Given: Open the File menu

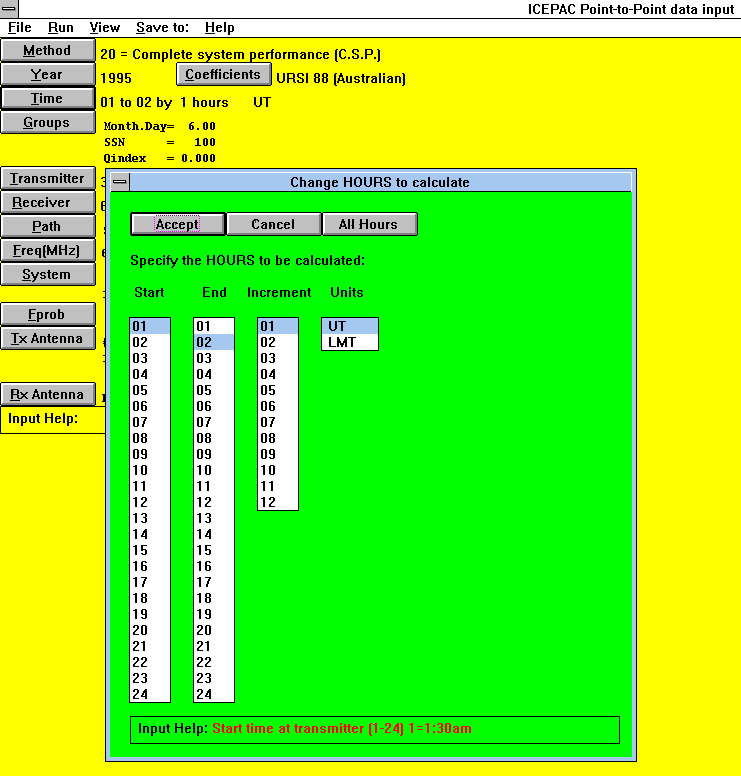Looking at the screenshot, I should pyautogui.click(x=20, y=27).
